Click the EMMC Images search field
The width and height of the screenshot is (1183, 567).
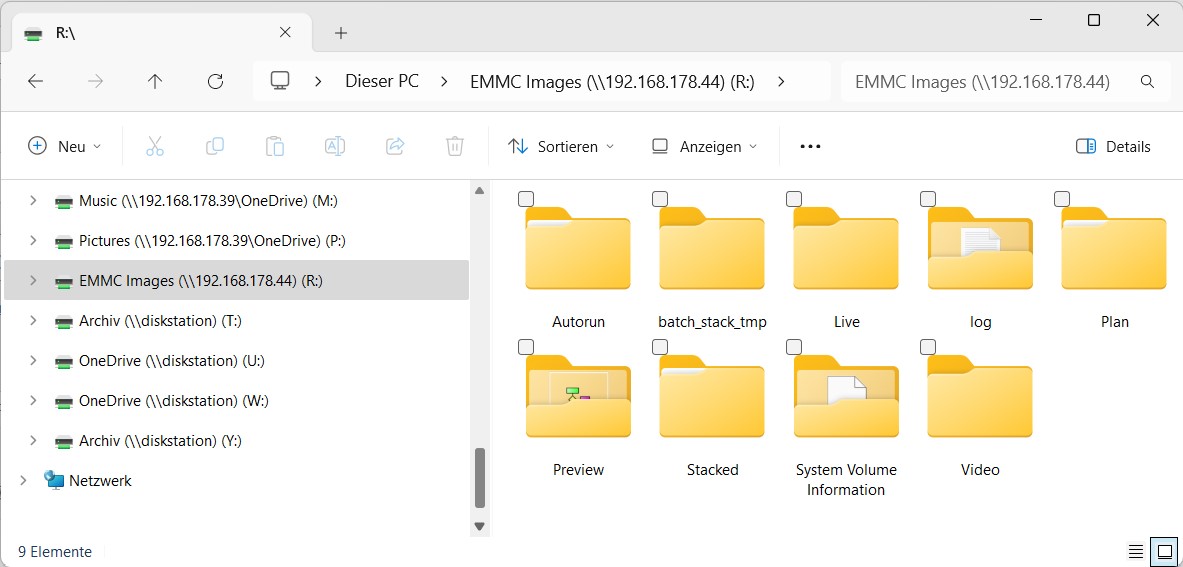point(985,82)
